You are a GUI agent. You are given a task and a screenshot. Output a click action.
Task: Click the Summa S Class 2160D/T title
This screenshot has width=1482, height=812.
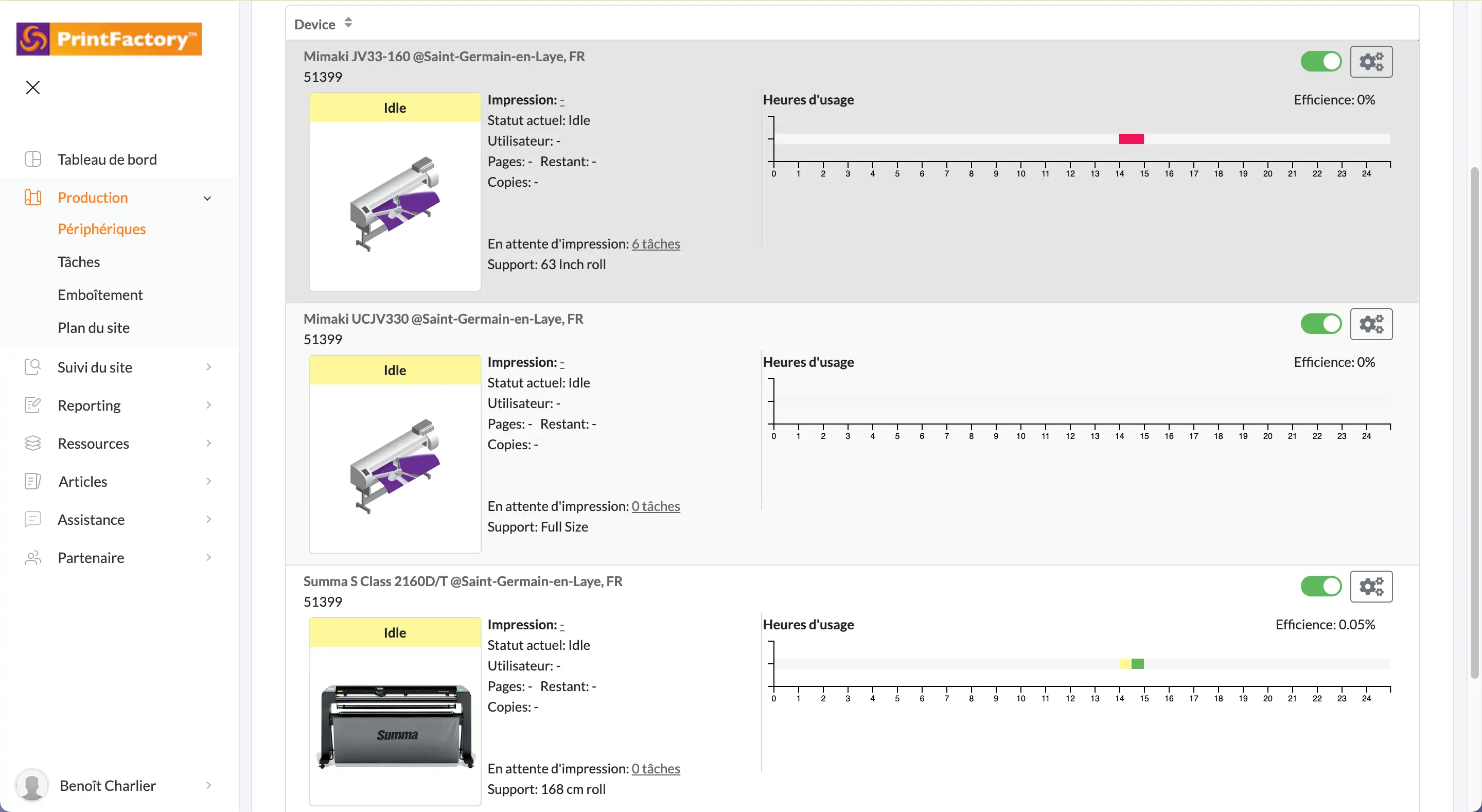(x=463, y=581)
